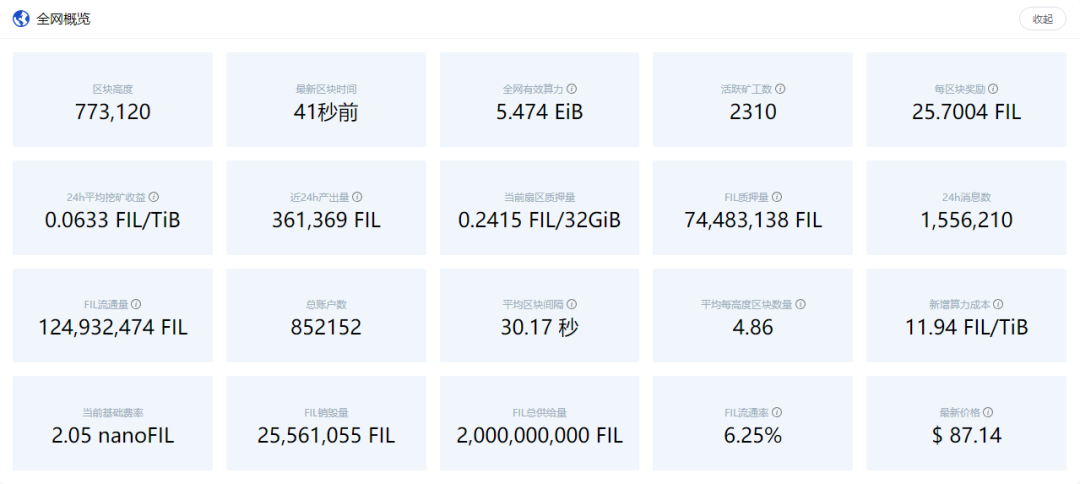Select the 区块高度 773,120 card

(x=113, y=100)
